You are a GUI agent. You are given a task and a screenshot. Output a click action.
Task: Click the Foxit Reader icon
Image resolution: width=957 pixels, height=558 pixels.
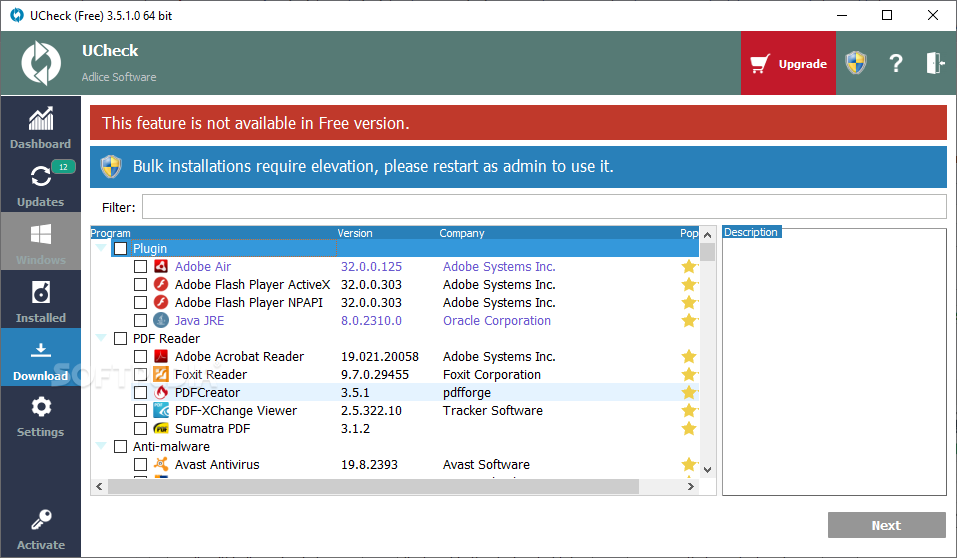[x=161, y=374]
